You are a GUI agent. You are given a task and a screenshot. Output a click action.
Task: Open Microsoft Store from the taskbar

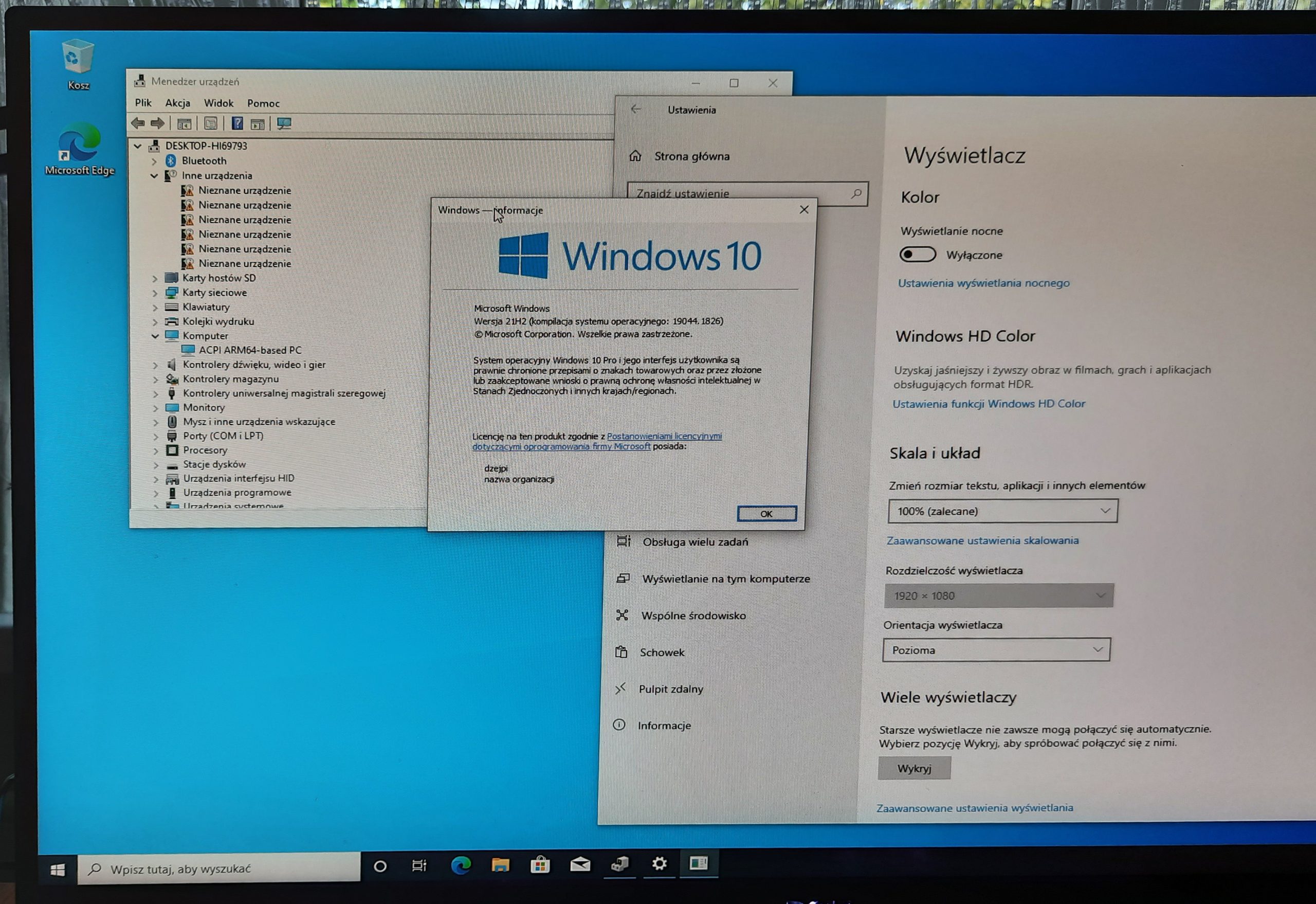(540, 865)
